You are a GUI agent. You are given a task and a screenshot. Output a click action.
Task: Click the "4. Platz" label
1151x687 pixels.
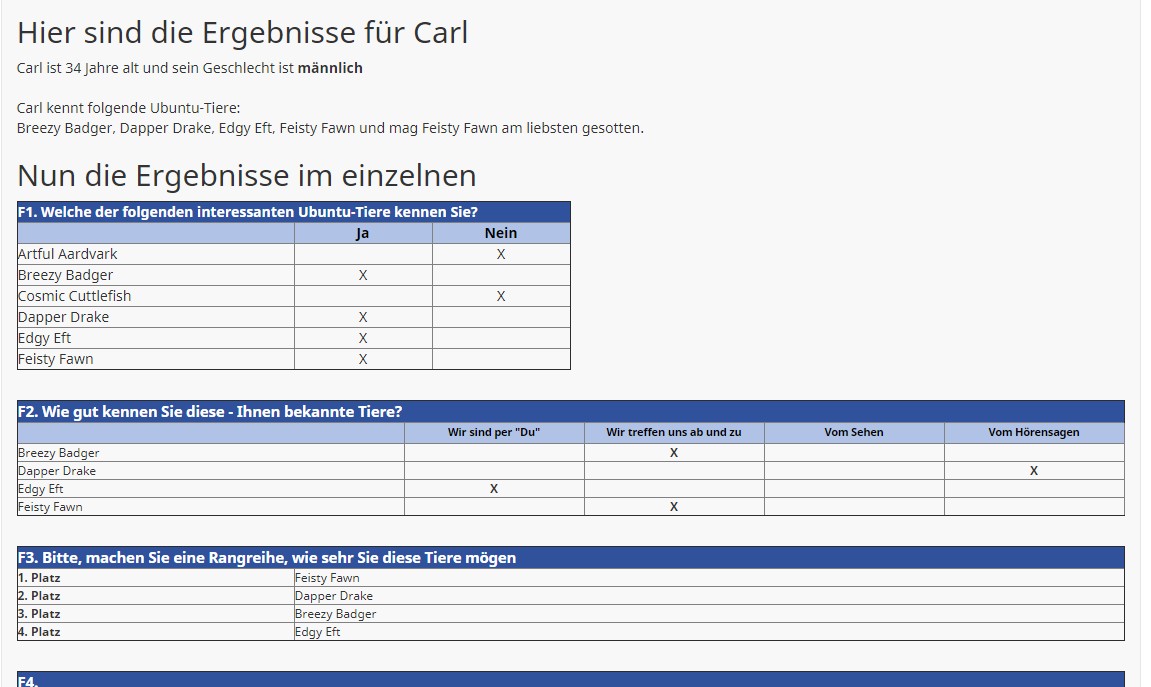[39, 632]
